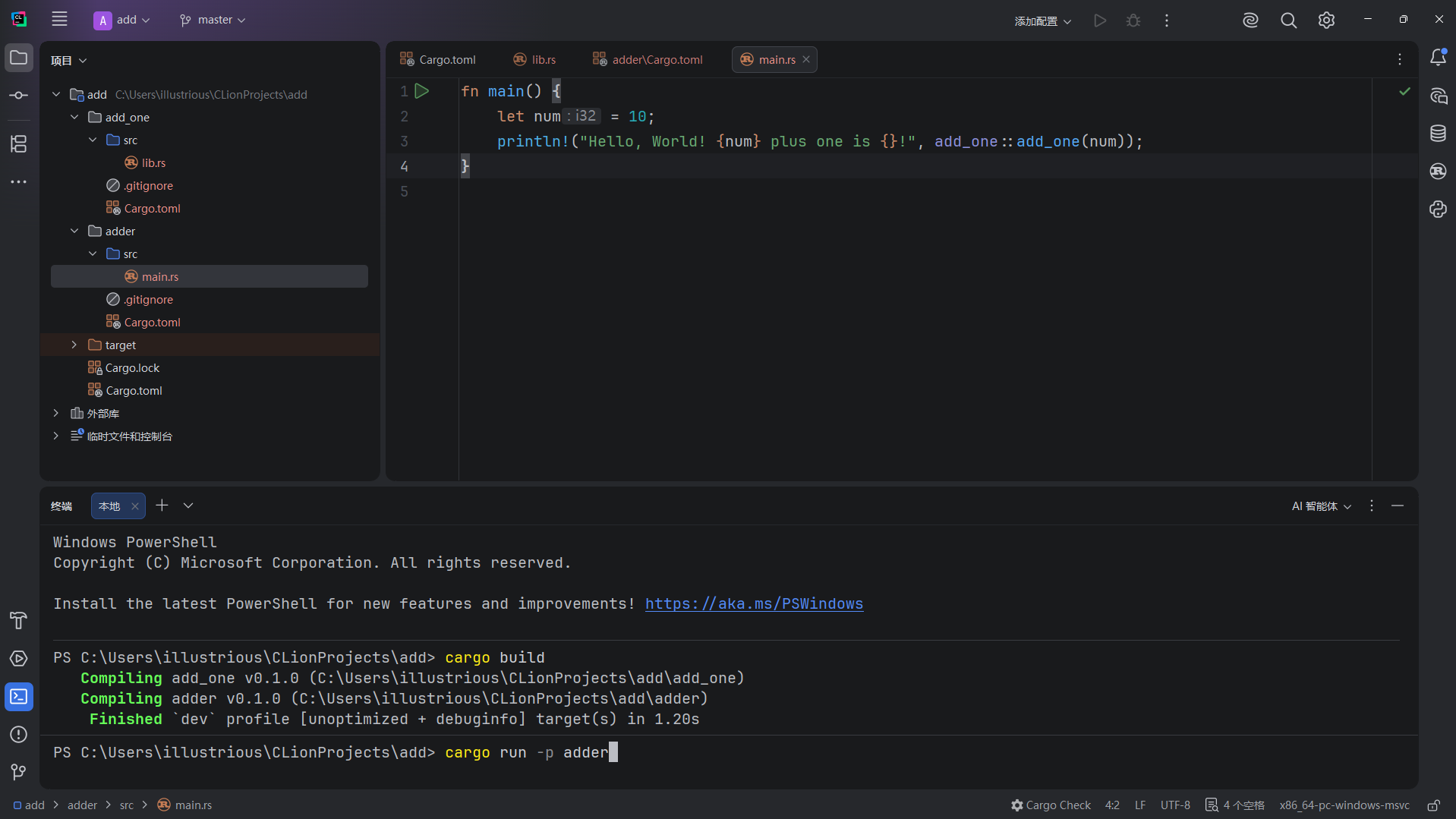Click the i32 type inlay hint
Screen dimensions: 1456x819
(x=582, y=116)
